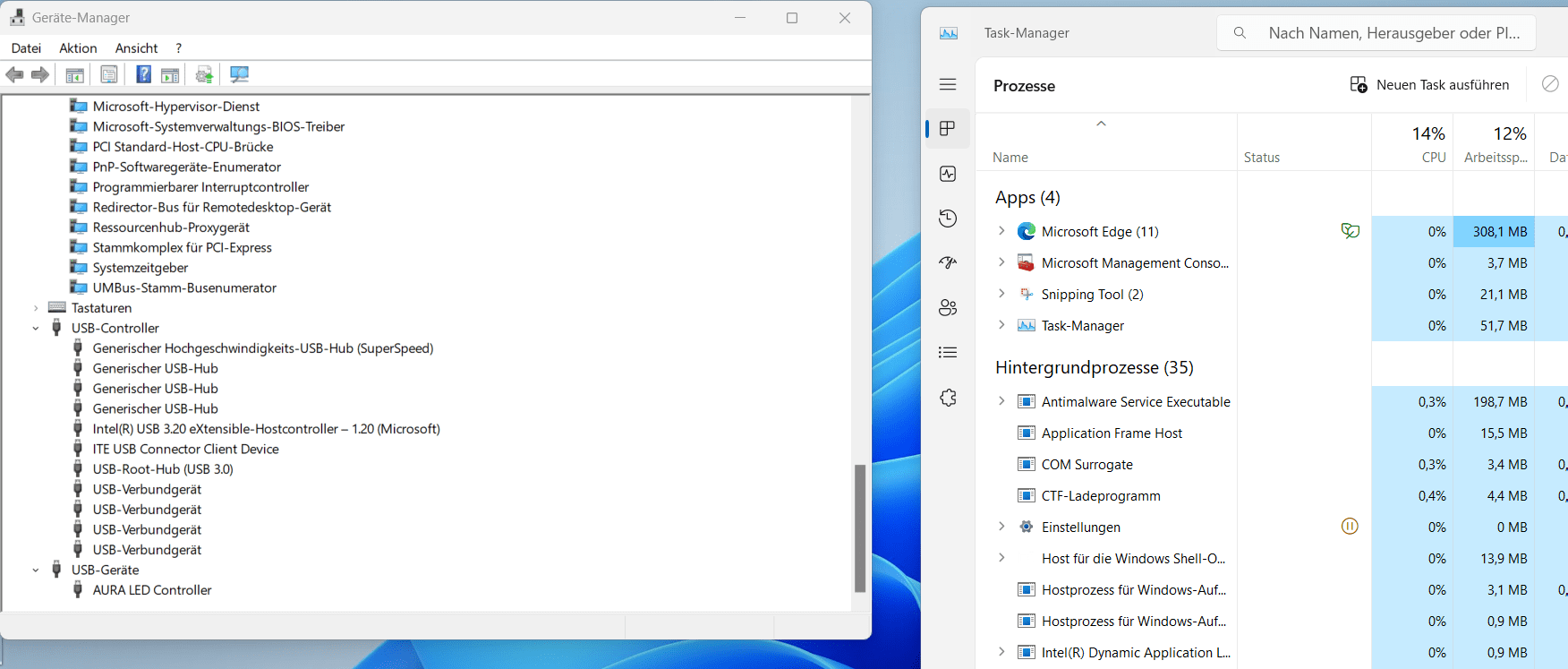Viewport: 1568px width, 669px height.
Task: Click the update driver toolbar icon
Action: pos(205,75)
